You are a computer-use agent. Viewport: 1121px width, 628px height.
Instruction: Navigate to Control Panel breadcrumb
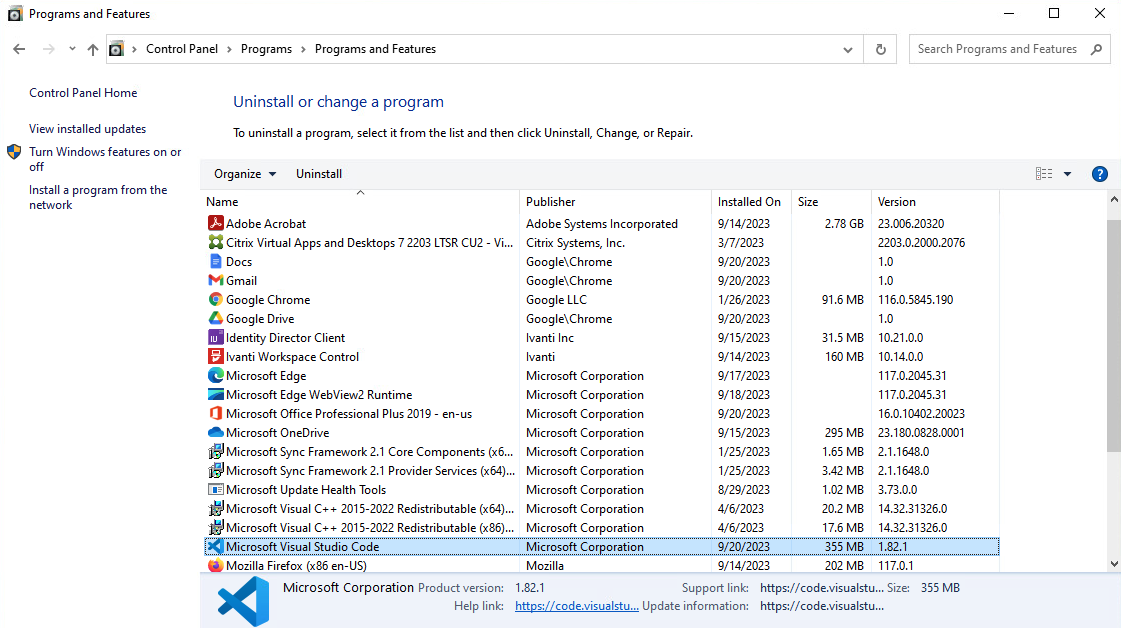click(x=182, y=49)
